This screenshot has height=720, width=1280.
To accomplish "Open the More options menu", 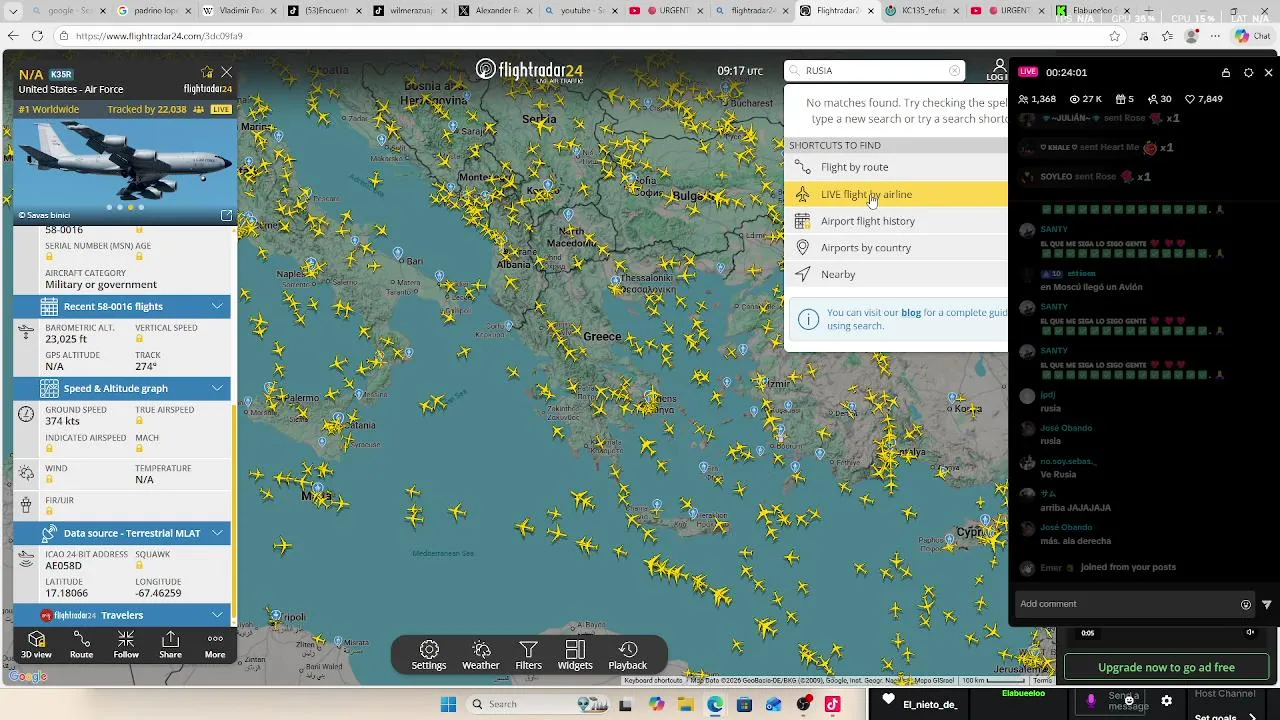I will [215, 645].
